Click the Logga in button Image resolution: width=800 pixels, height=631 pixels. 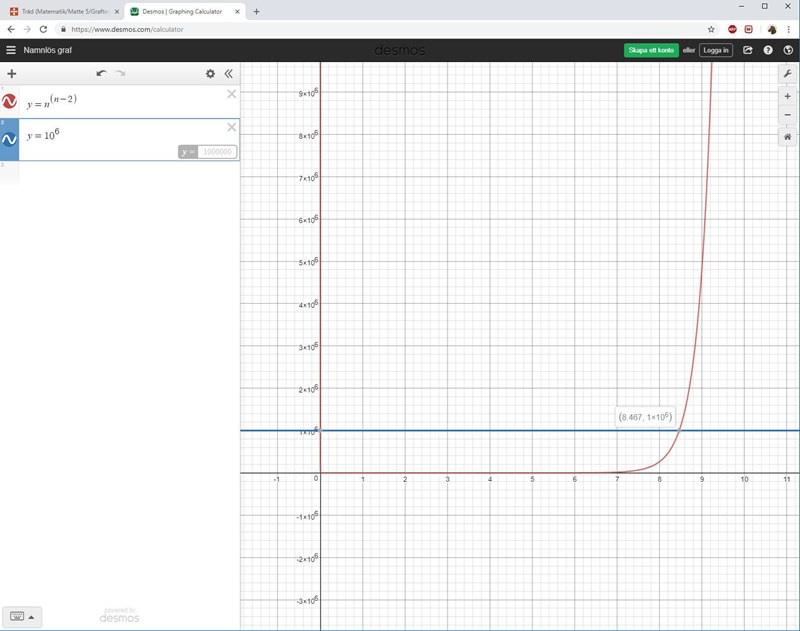point(716,50)
